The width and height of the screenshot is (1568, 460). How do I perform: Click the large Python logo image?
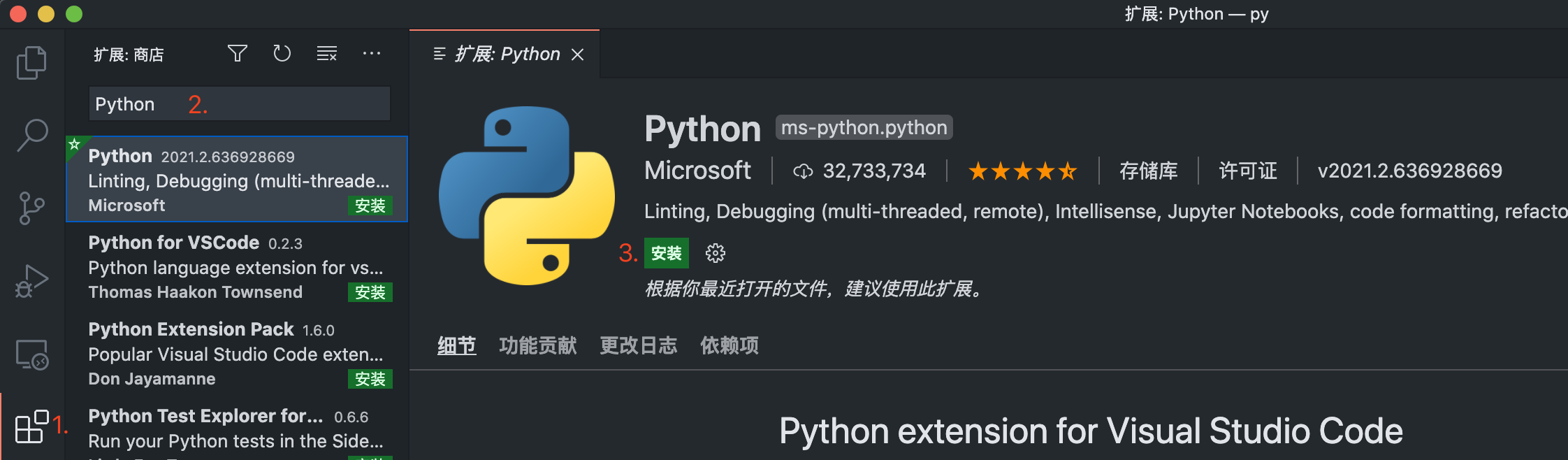point(527,196)
